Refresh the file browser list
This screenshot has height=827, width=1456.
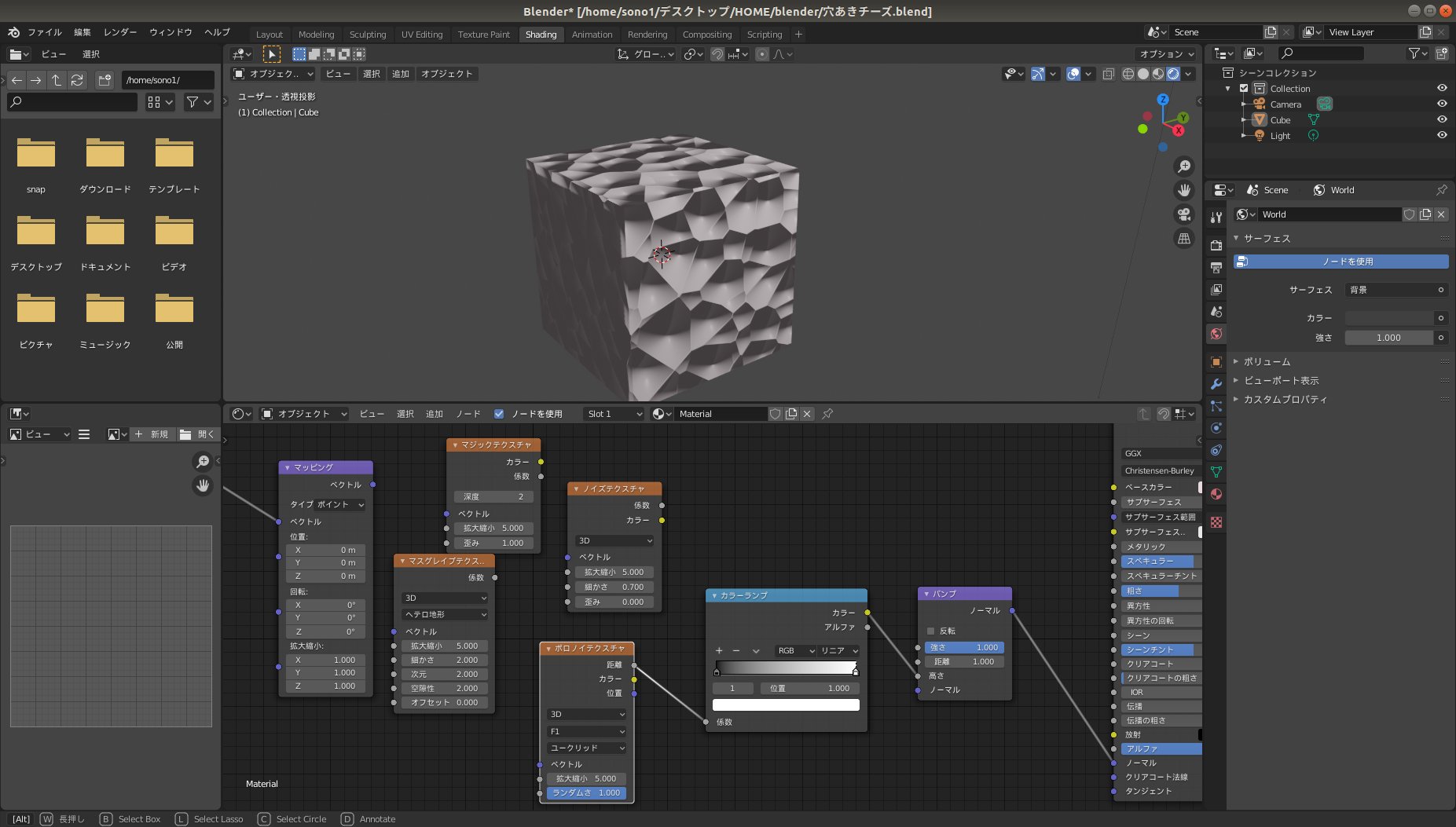coord(77,80)
